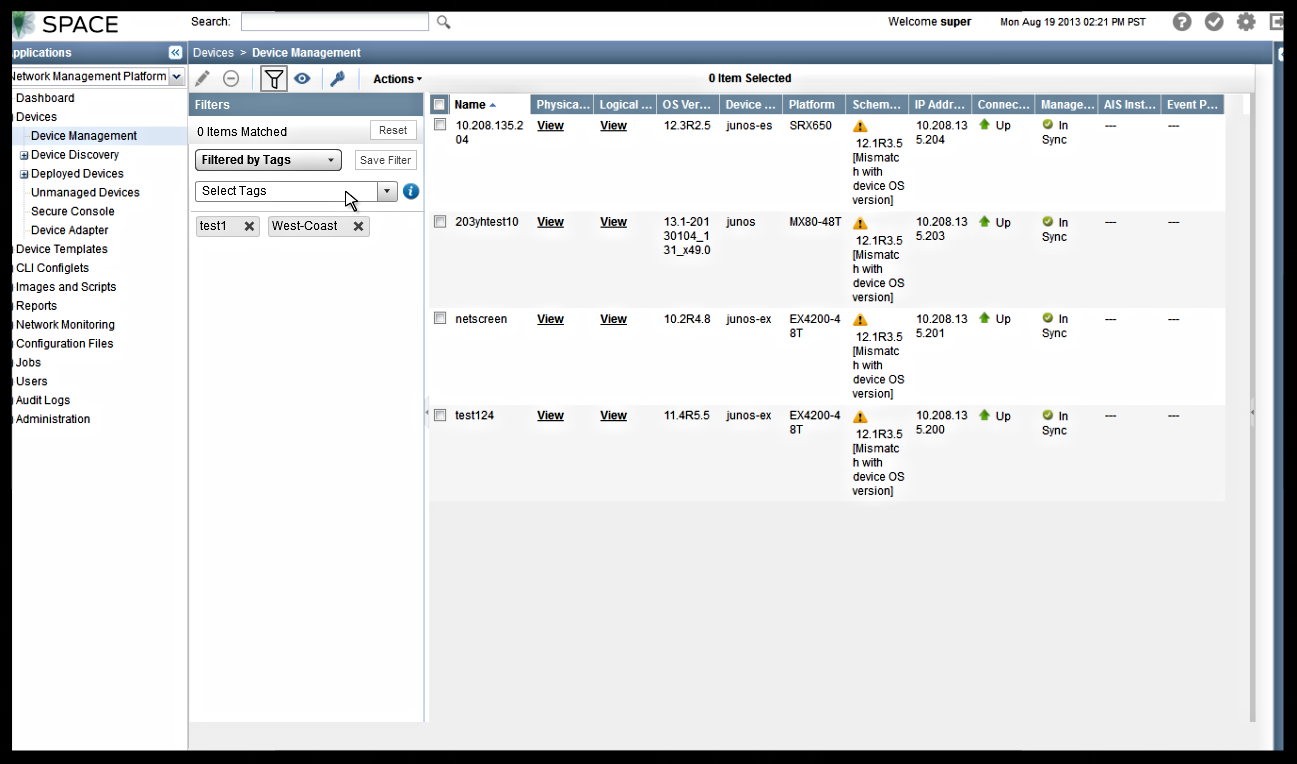The image size is (1297, 764).
Task: Toggle the funnel filter icon
Action: point(274,78)
